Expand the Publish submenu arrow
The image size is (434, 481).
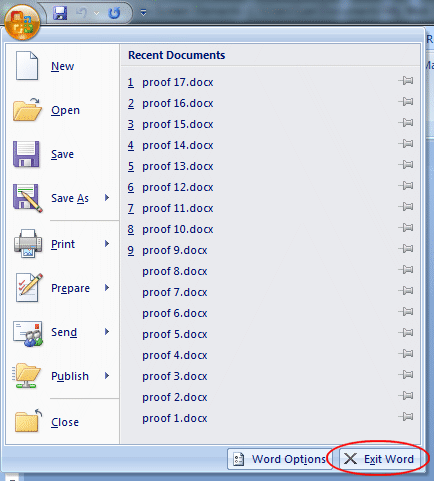(x=107, y=376)
